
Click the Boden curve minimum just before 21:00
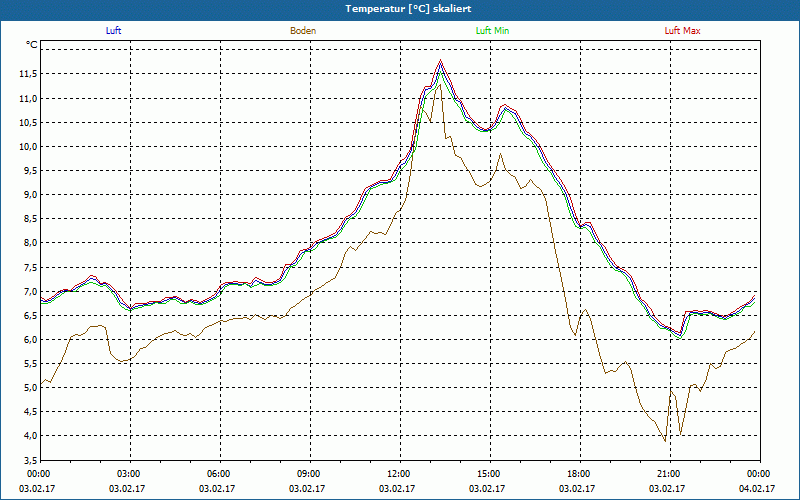click(665, 441)
